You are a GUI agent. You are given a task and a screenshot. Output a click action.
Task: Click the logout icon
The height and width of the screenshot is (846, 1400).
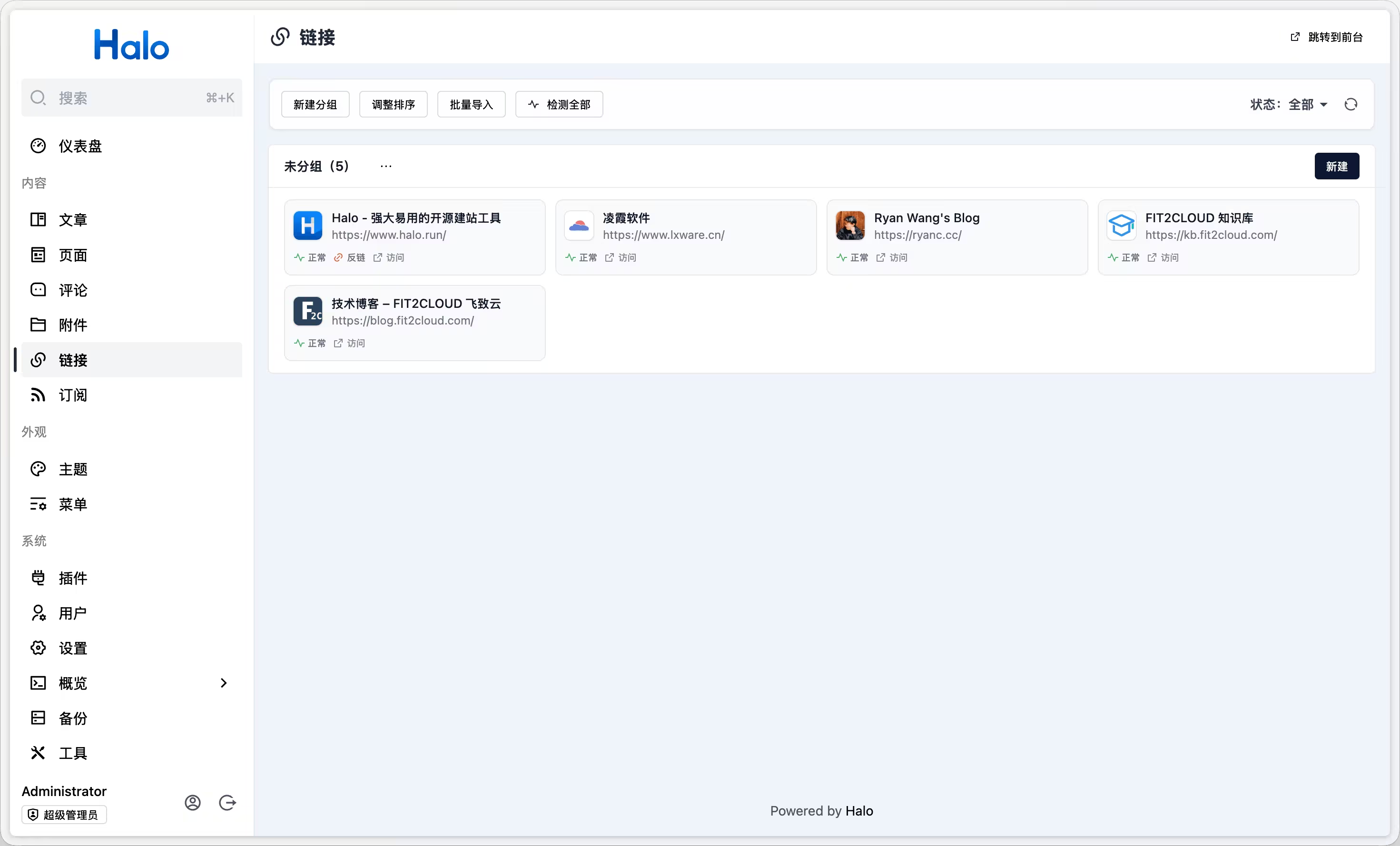pos(227,803)
